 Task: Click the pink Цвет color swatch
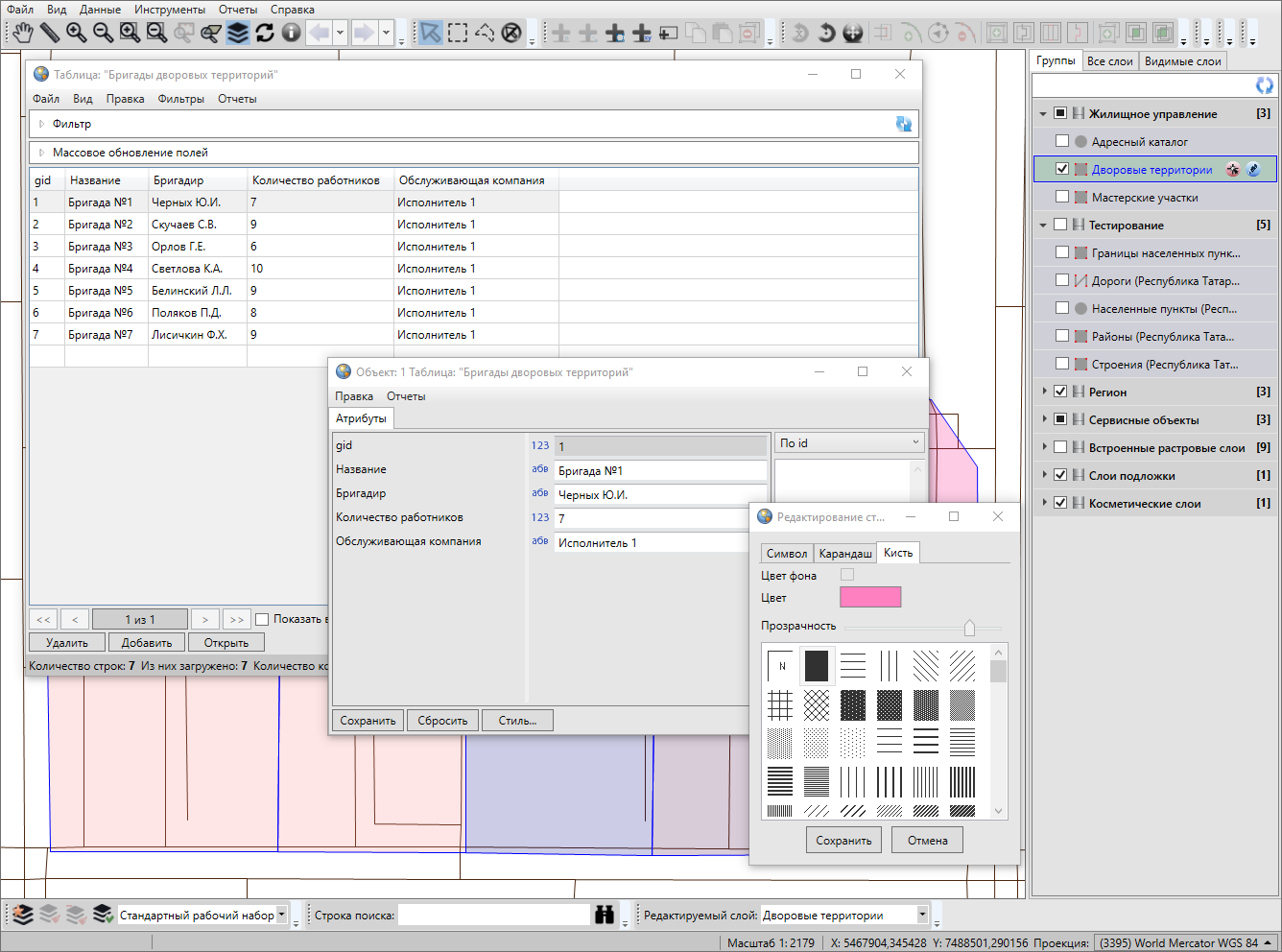tap(870, 597)
